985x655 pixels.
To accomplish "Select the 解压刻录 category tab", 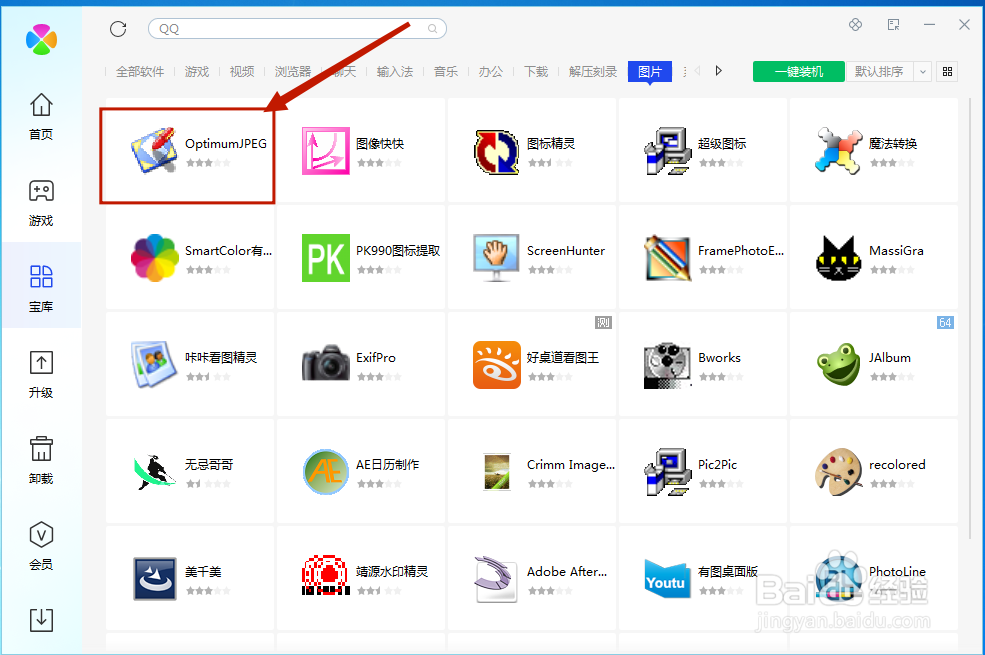I will [x=593, y=72].
